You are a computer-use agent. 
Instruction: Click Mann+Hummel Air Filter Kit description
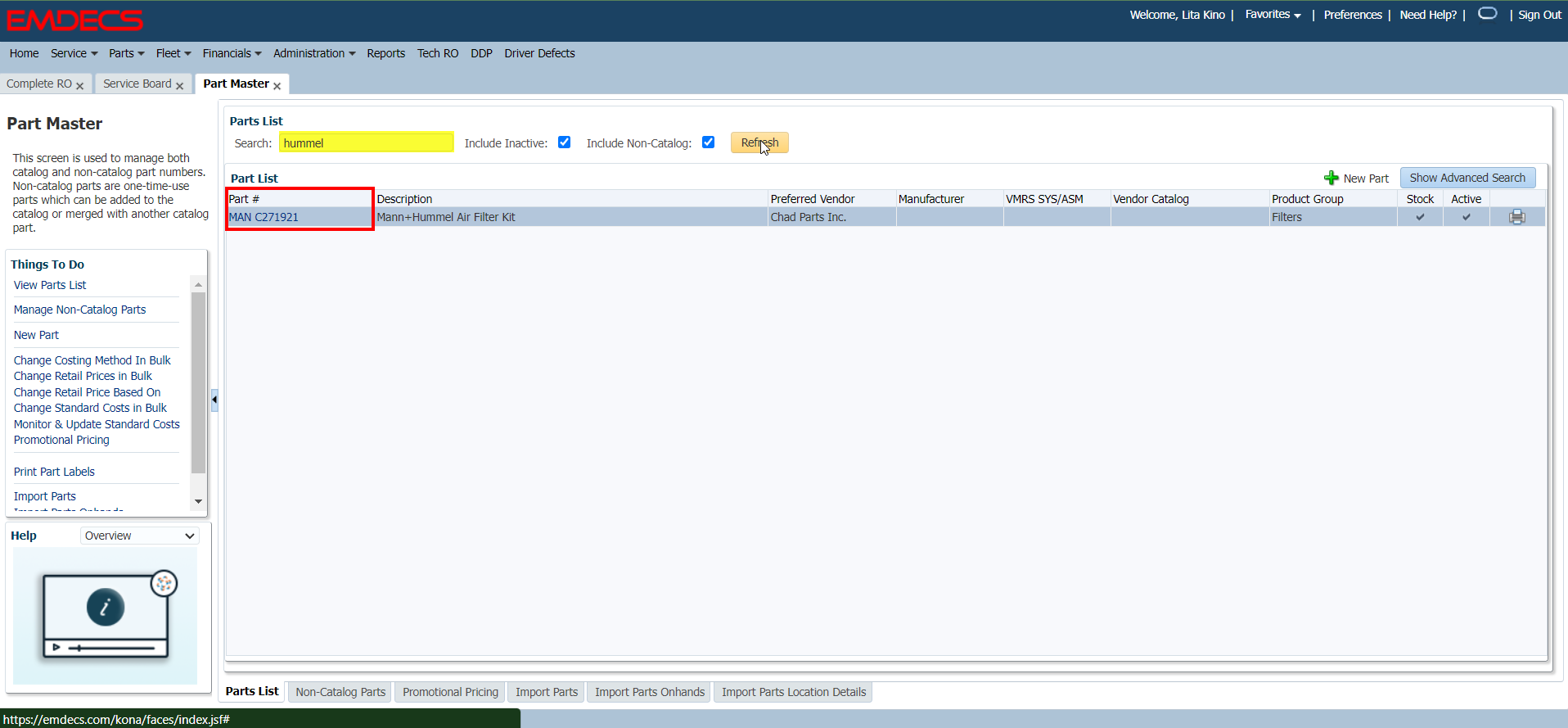click(x=446, y=217)
